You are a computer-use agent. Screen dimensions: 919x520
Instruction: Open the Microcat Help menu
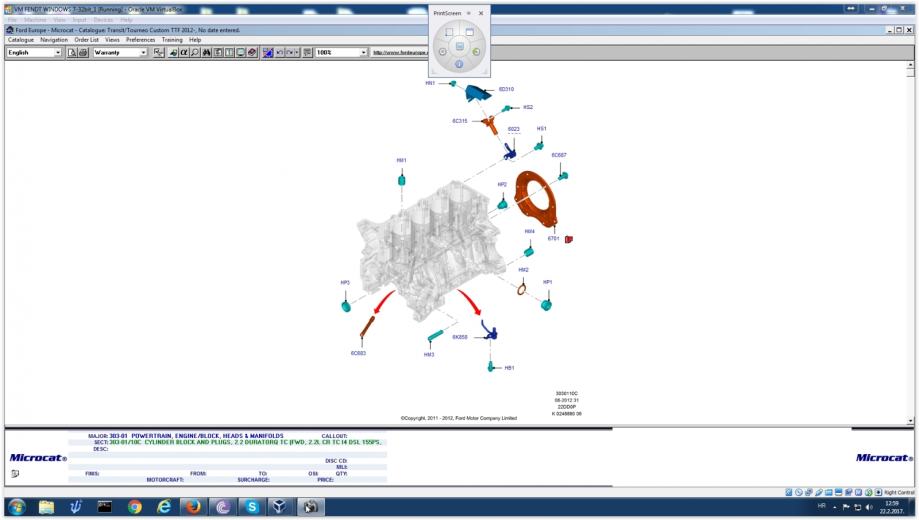(195, 40)
